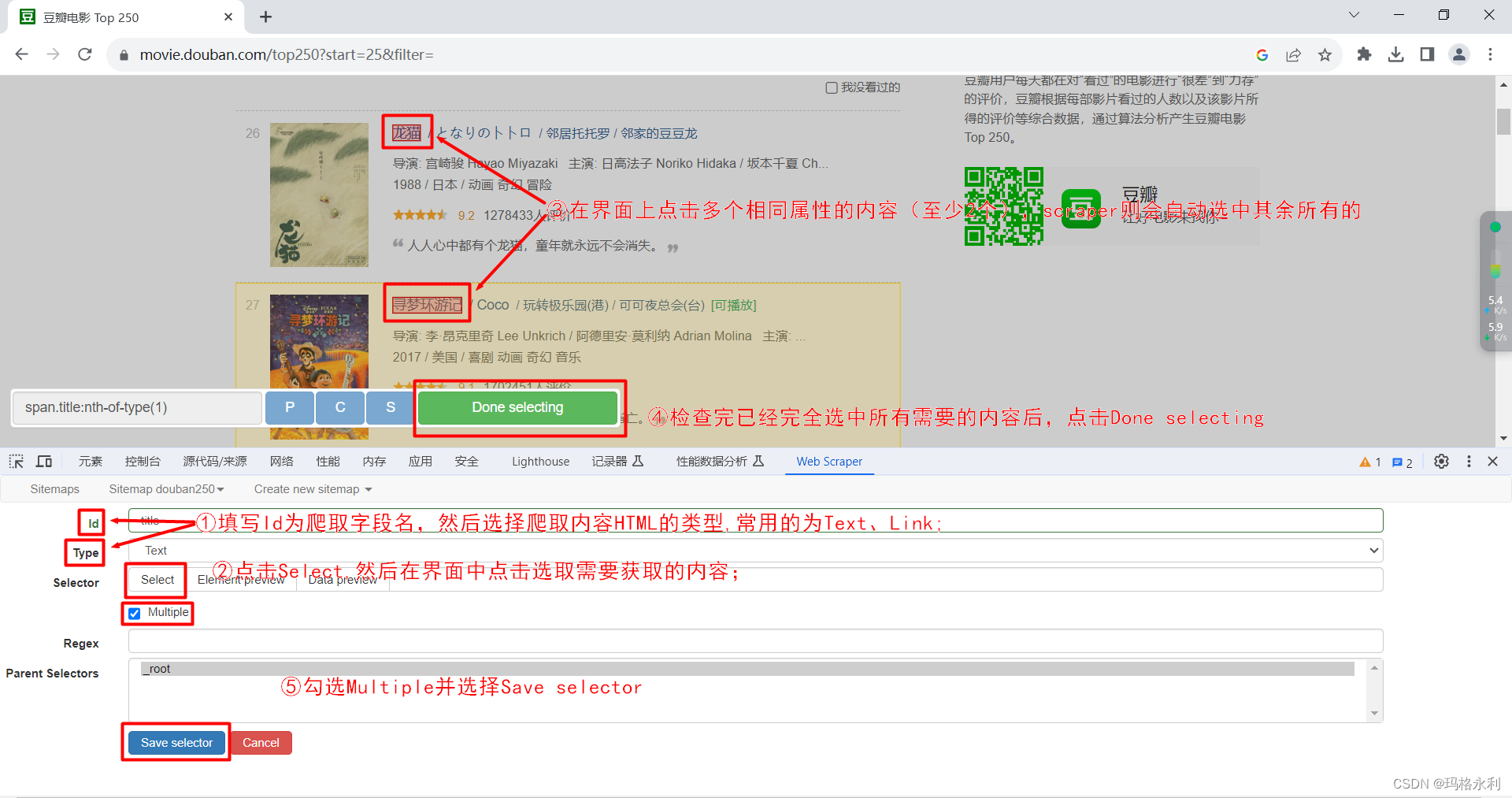Image resolution: width=1512 pixels, height=798 pixels.
Task: Activate DevTools inspect element icon
Action: pyautogui.click(x=17, y=462)
